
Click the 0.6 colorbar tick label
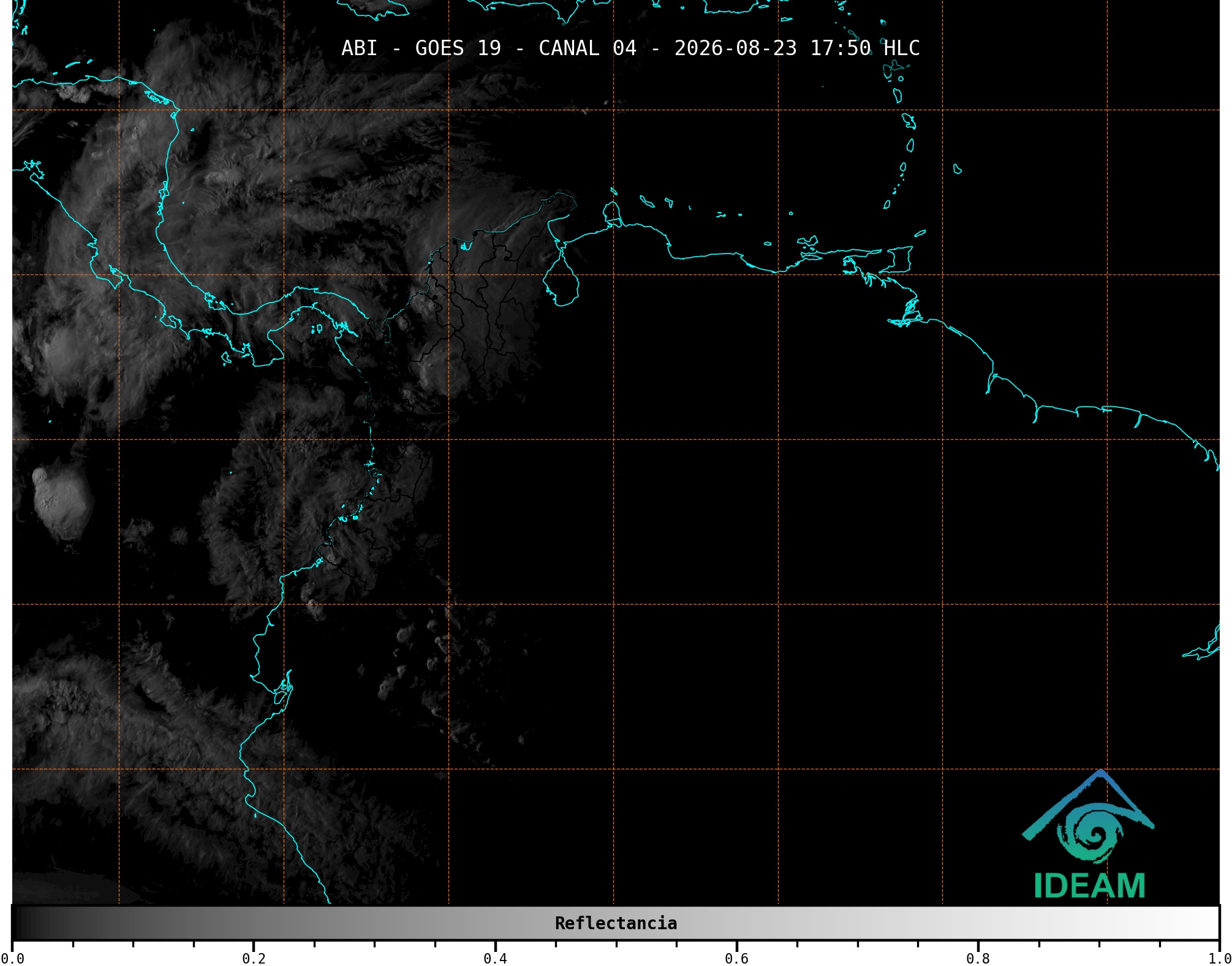pos(736,959)
